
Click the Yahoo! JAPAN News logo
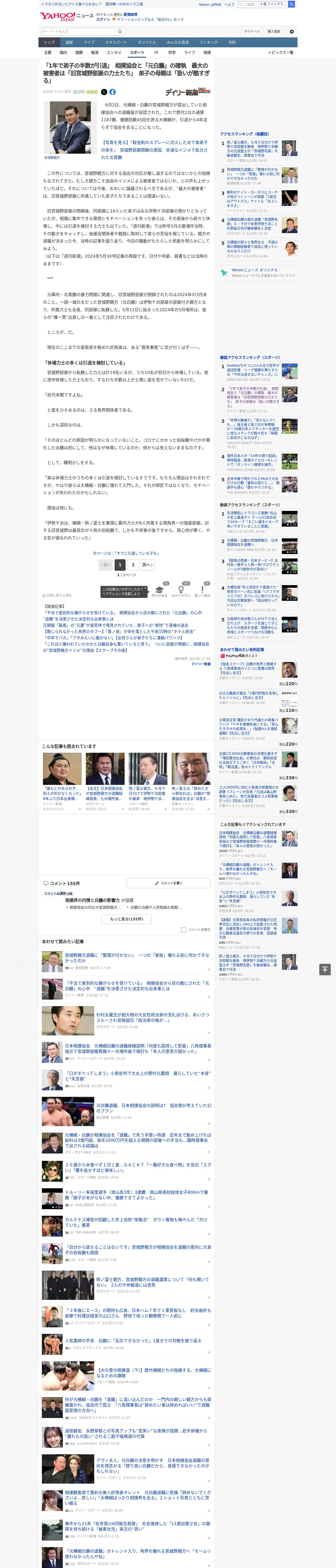tap(66, 16)
